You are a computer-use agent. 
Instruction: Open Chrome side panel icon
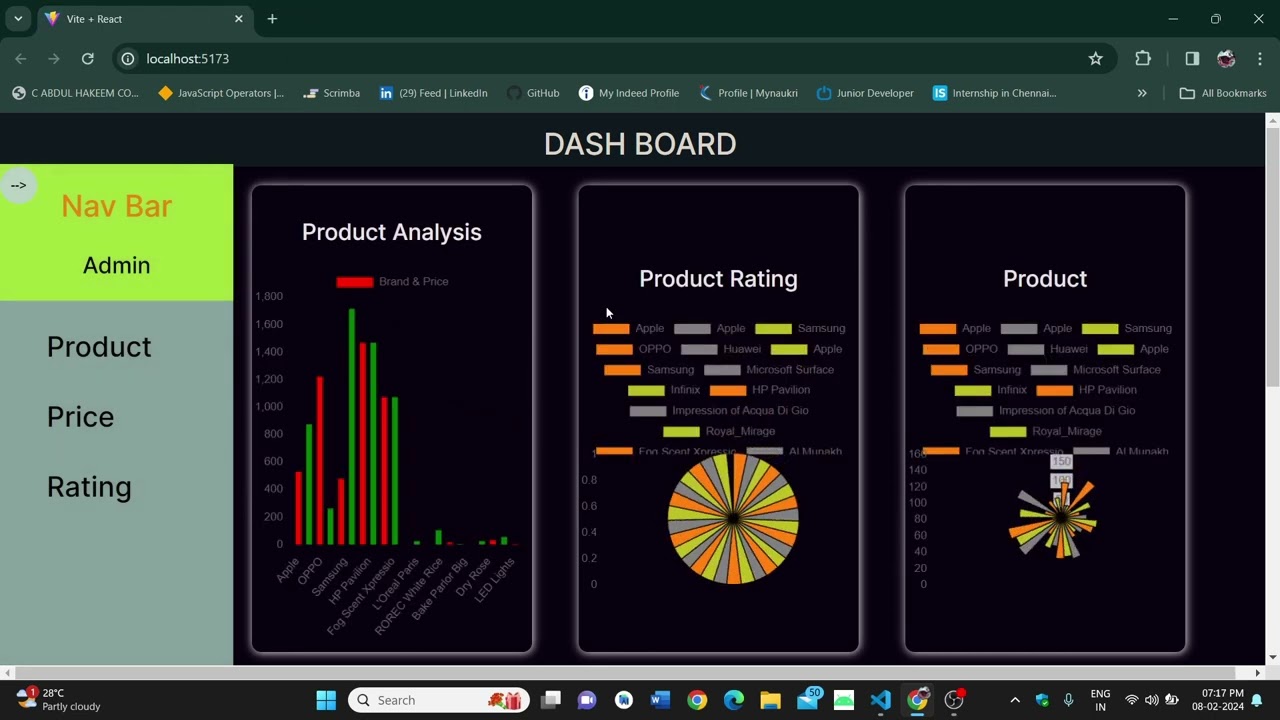coord(1192,59)
